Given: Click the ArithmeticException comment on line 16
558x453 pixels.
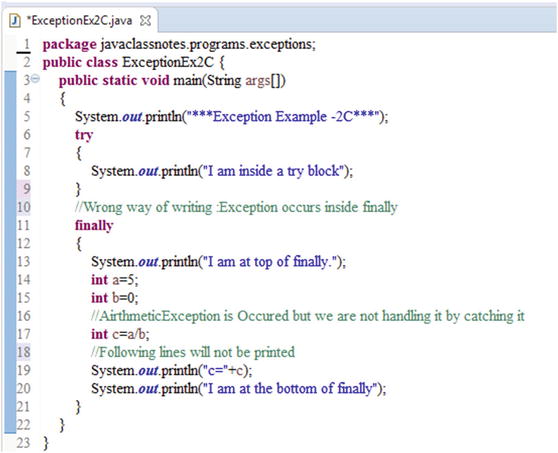Looking at the screenshot, I should (x=308, y=316).
